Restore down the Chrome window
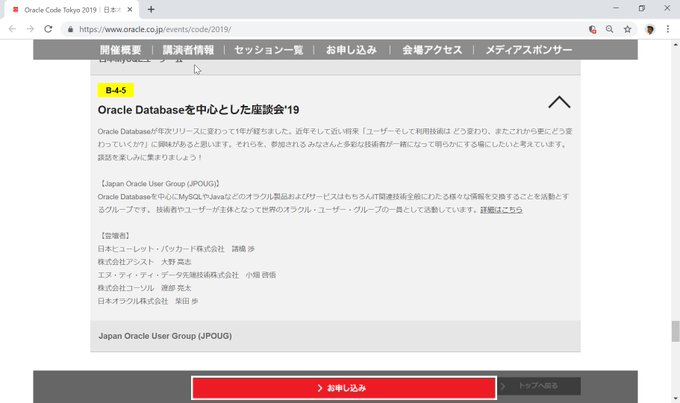Viewport: 680px width, 403px height. 641,8
